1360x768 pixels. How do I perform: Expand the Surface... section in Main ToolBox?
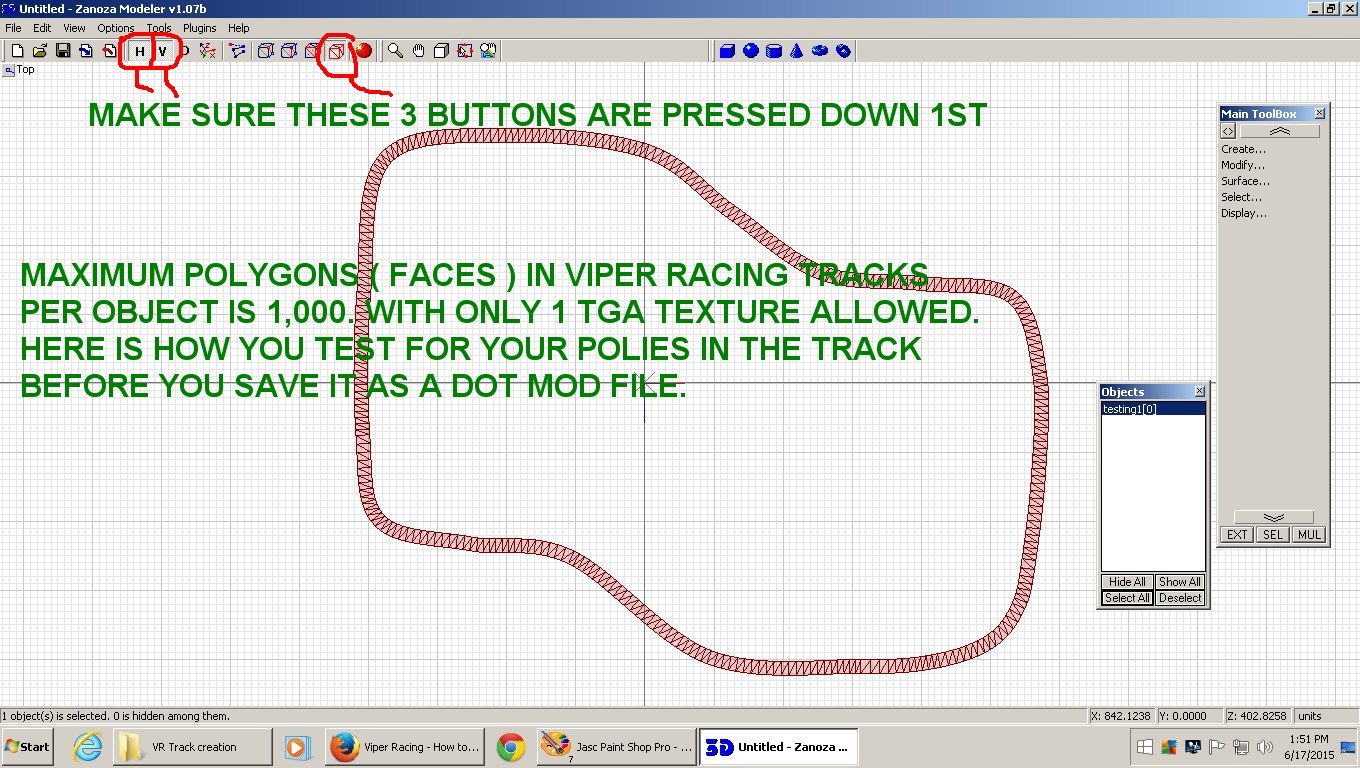(1246, 181)
